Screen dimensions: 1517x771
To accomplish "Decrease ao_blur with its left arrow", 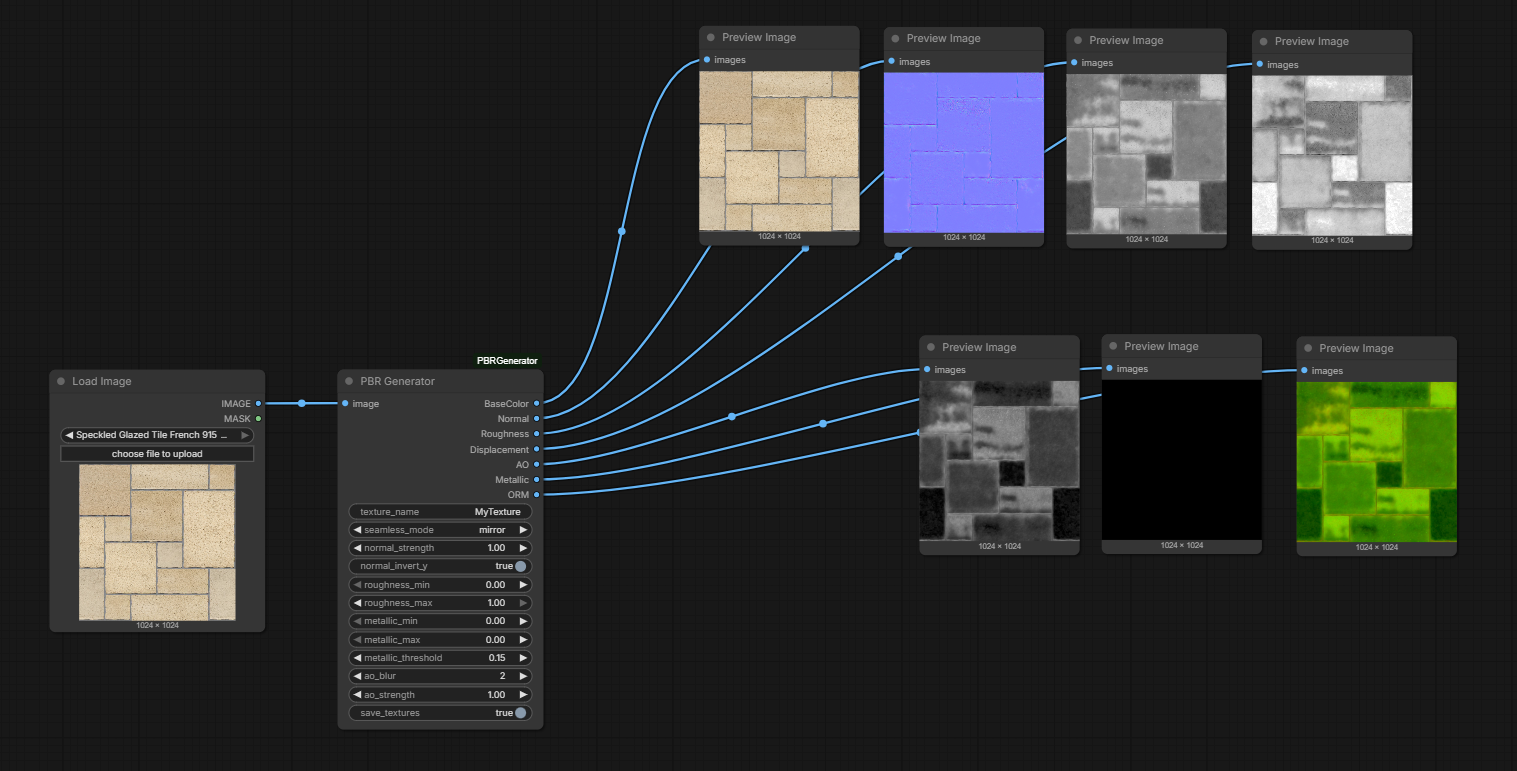I will (x=357, y=676).
